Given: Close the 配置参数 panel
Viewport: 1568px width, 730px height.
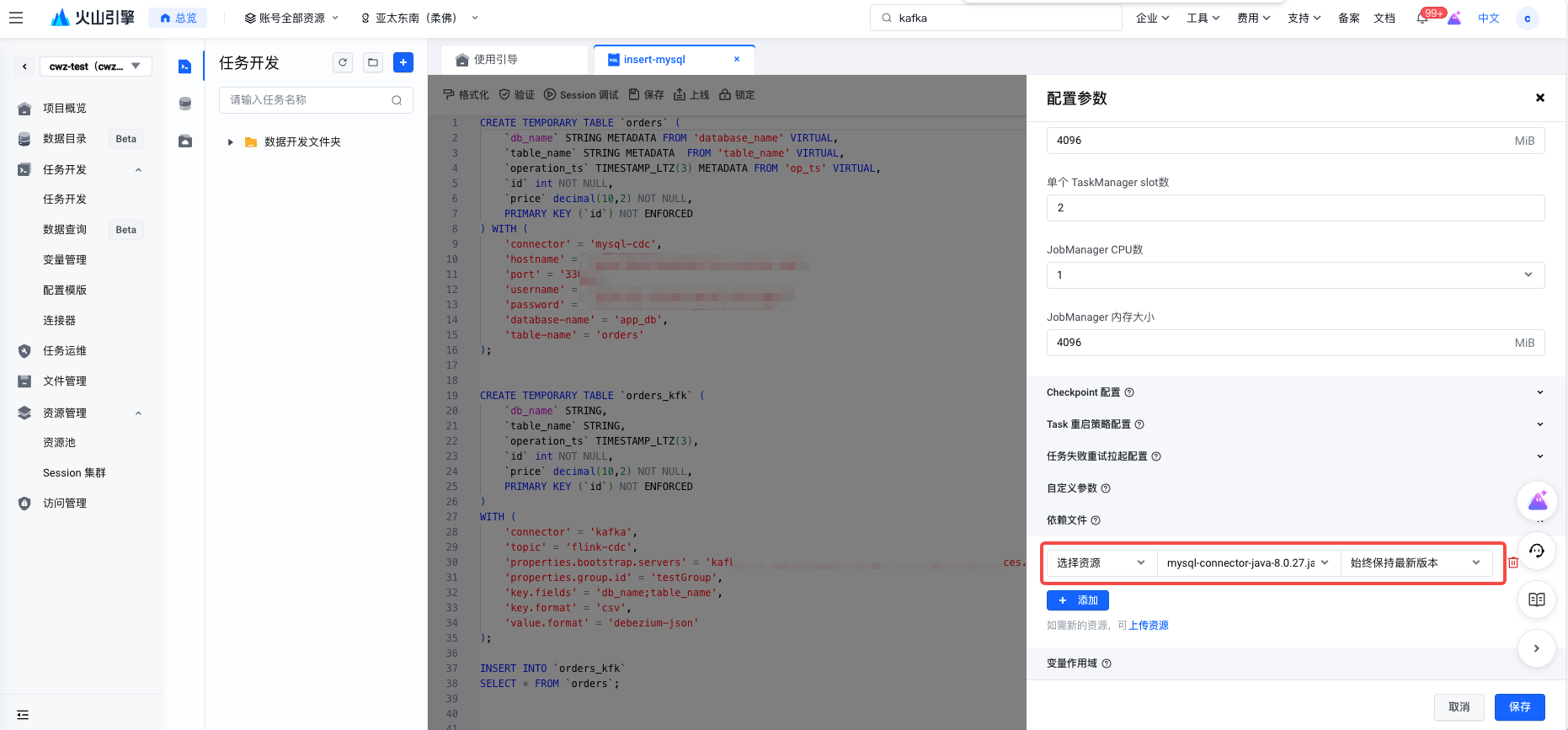Looking at the screenshot, I should click(x=1540, y=98).
